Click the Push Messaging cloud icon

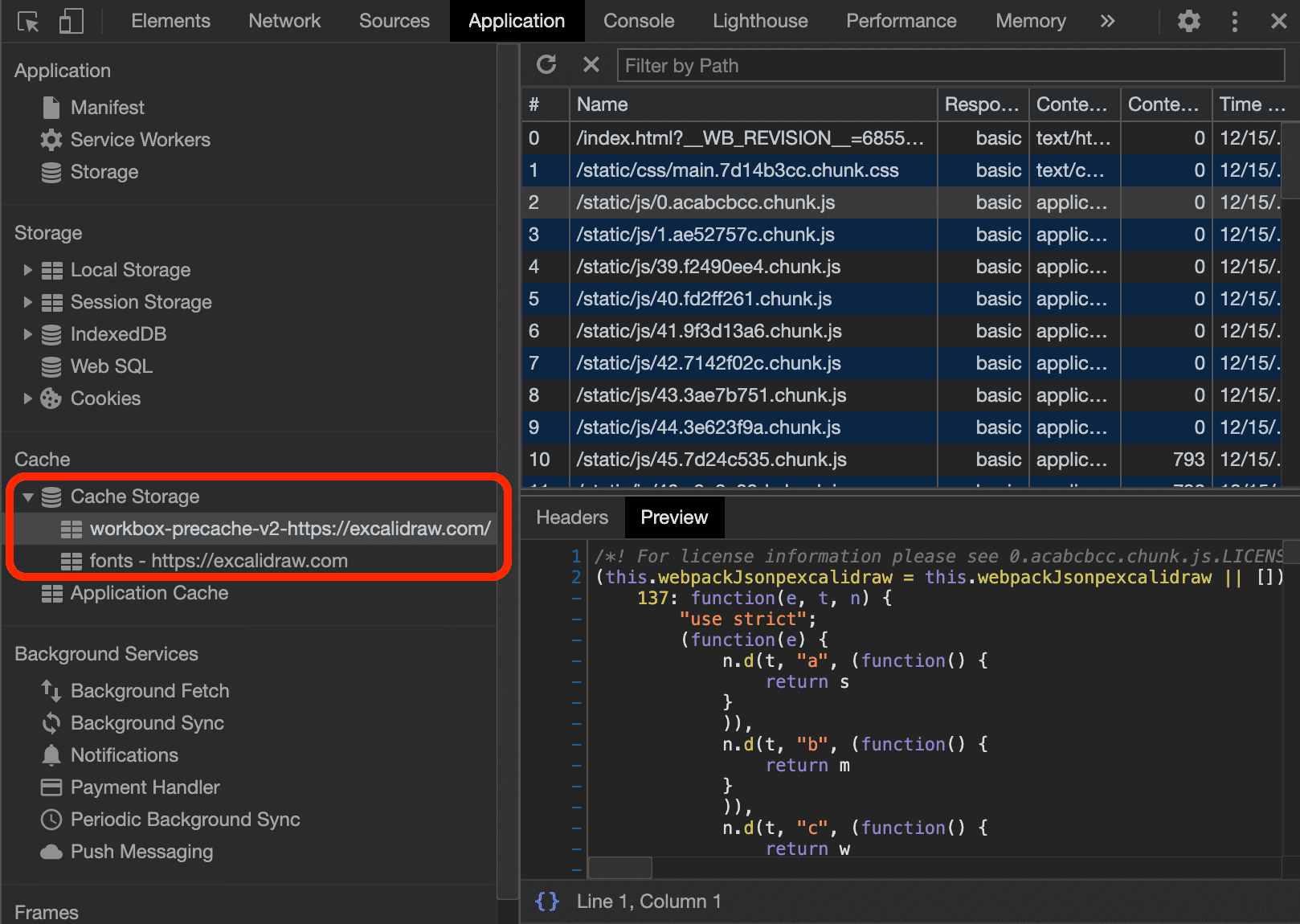[51, 851]
